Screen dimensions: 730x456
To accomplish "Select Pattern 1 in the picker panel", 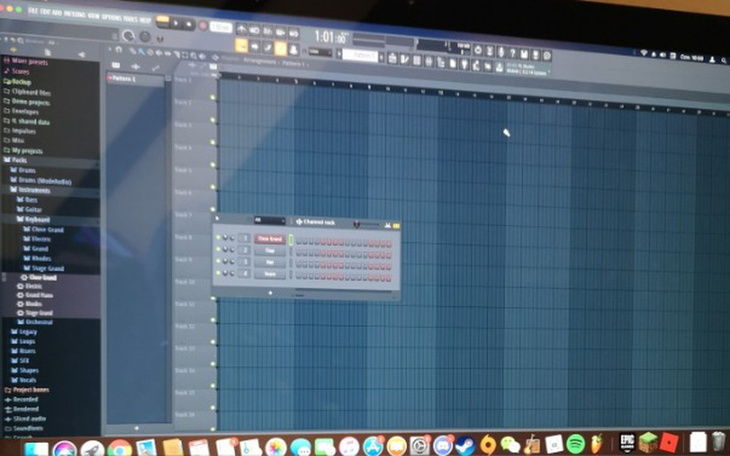I will [x=135, y=80].
